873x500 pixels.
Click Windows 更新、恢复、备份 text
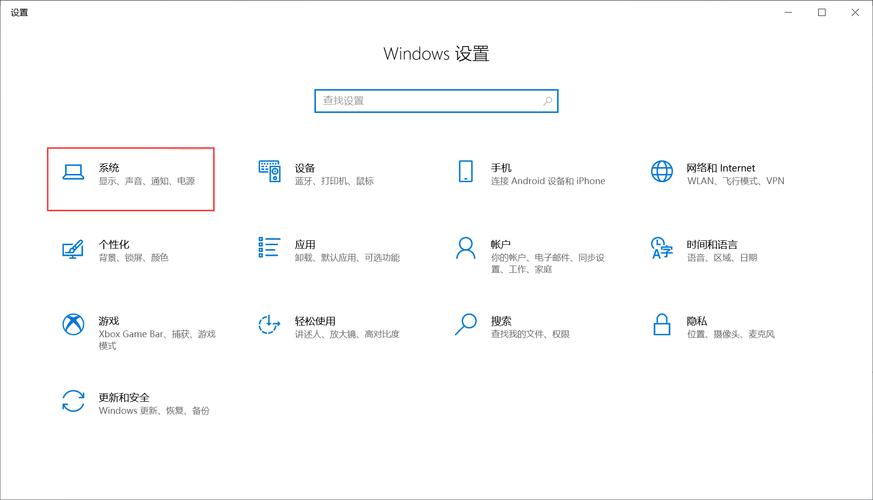(x=154, y=410)
